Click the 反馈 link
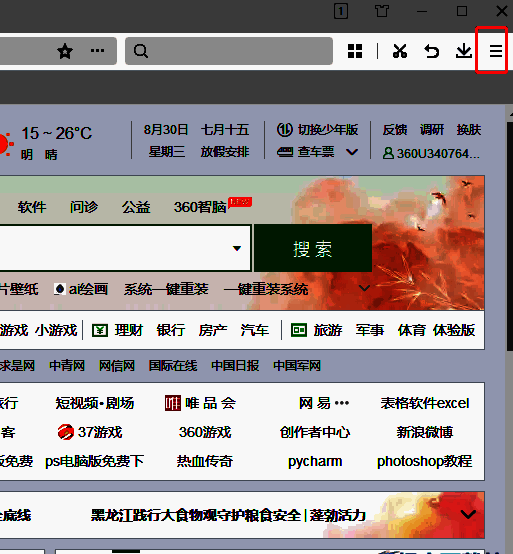 [395, 130]
